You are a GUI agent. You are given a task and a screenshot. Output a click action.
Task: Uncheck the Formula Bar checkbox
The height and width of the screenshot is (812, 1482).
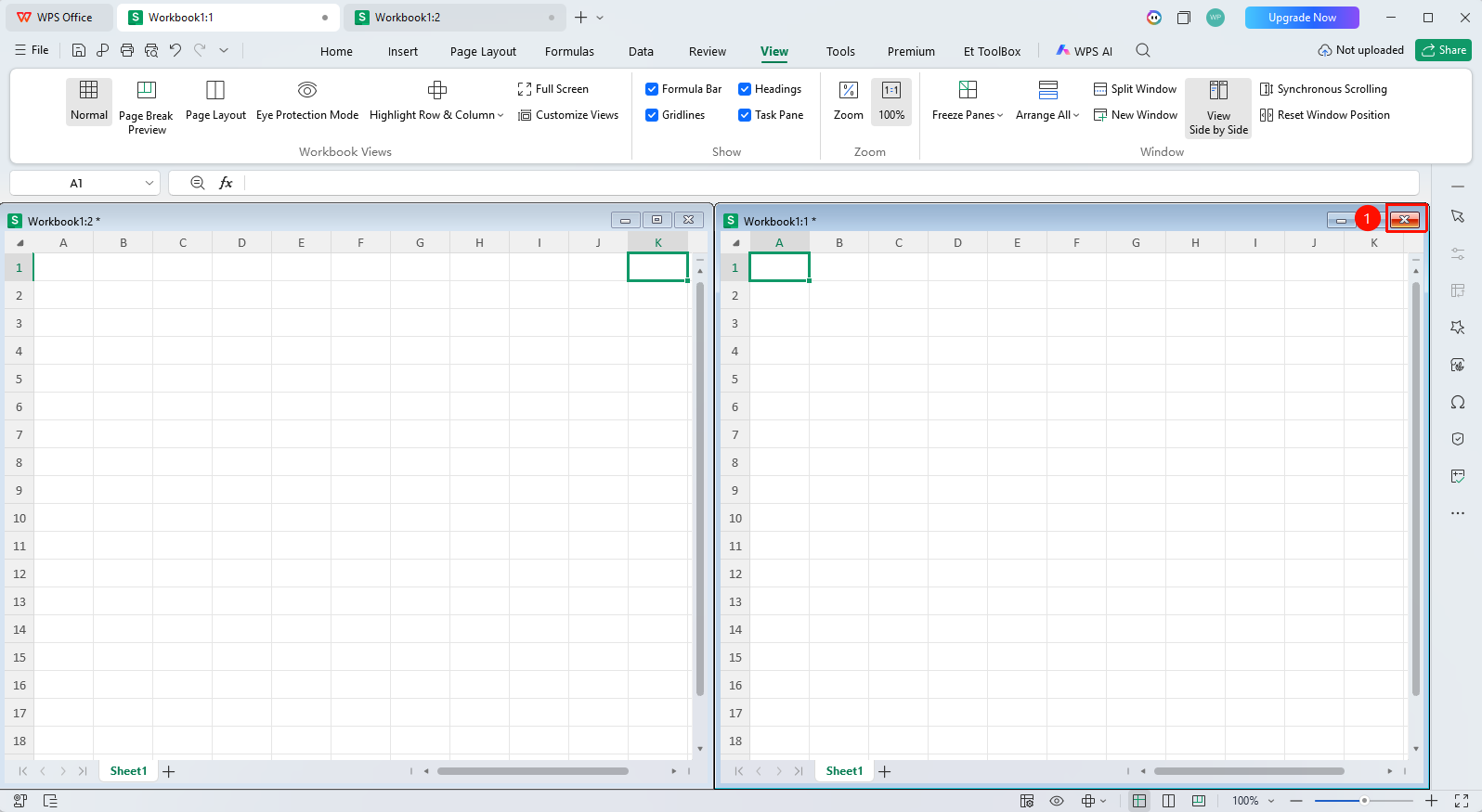[652, 89]
